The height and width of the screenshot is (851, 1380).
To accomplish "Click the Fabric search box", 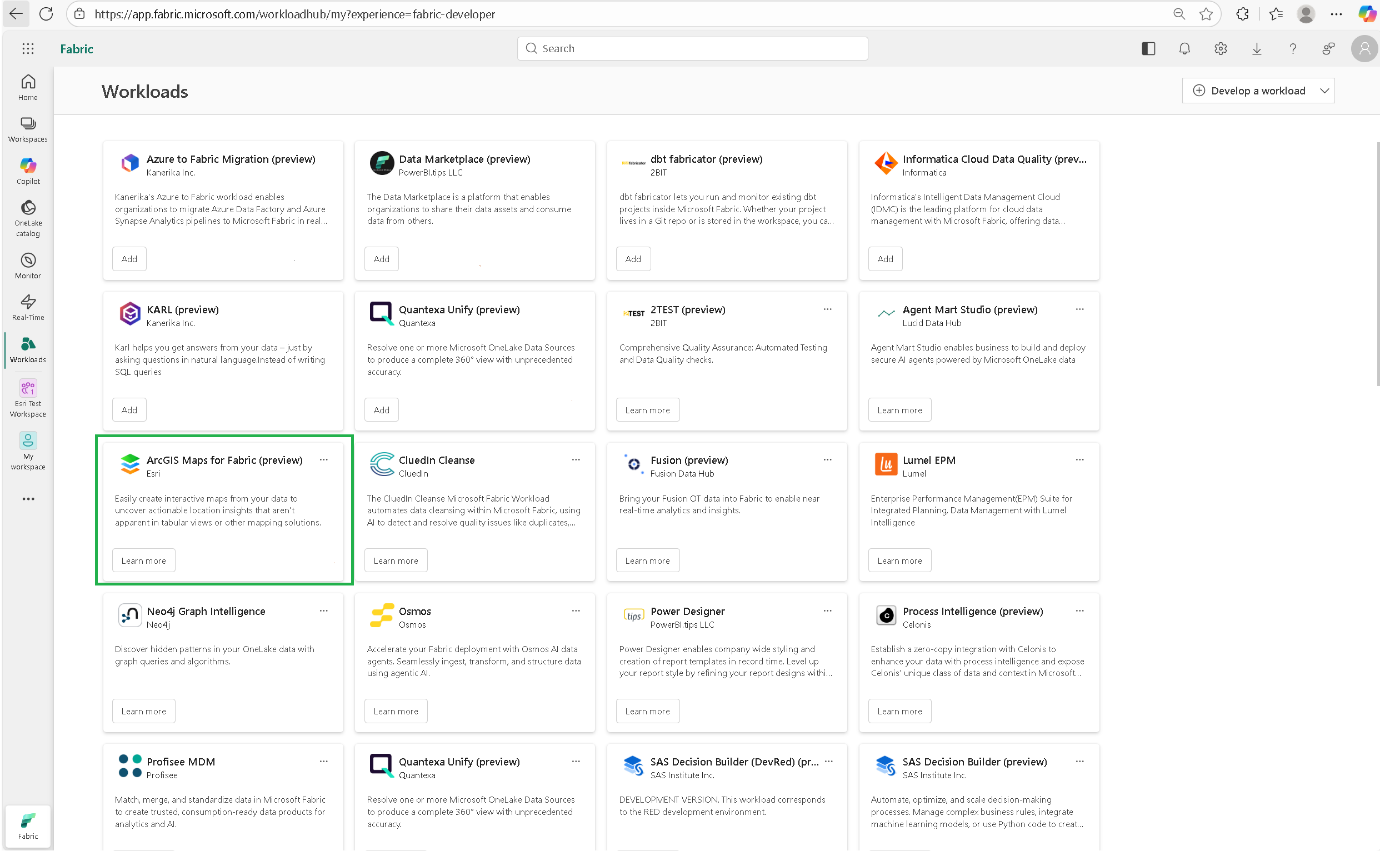I will [x=692, y=48].
